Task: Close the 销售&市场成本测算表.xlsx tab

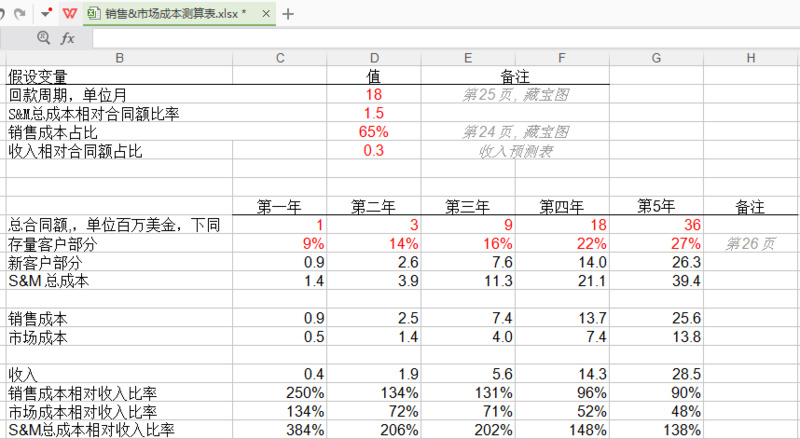Action: pos(266,14)
